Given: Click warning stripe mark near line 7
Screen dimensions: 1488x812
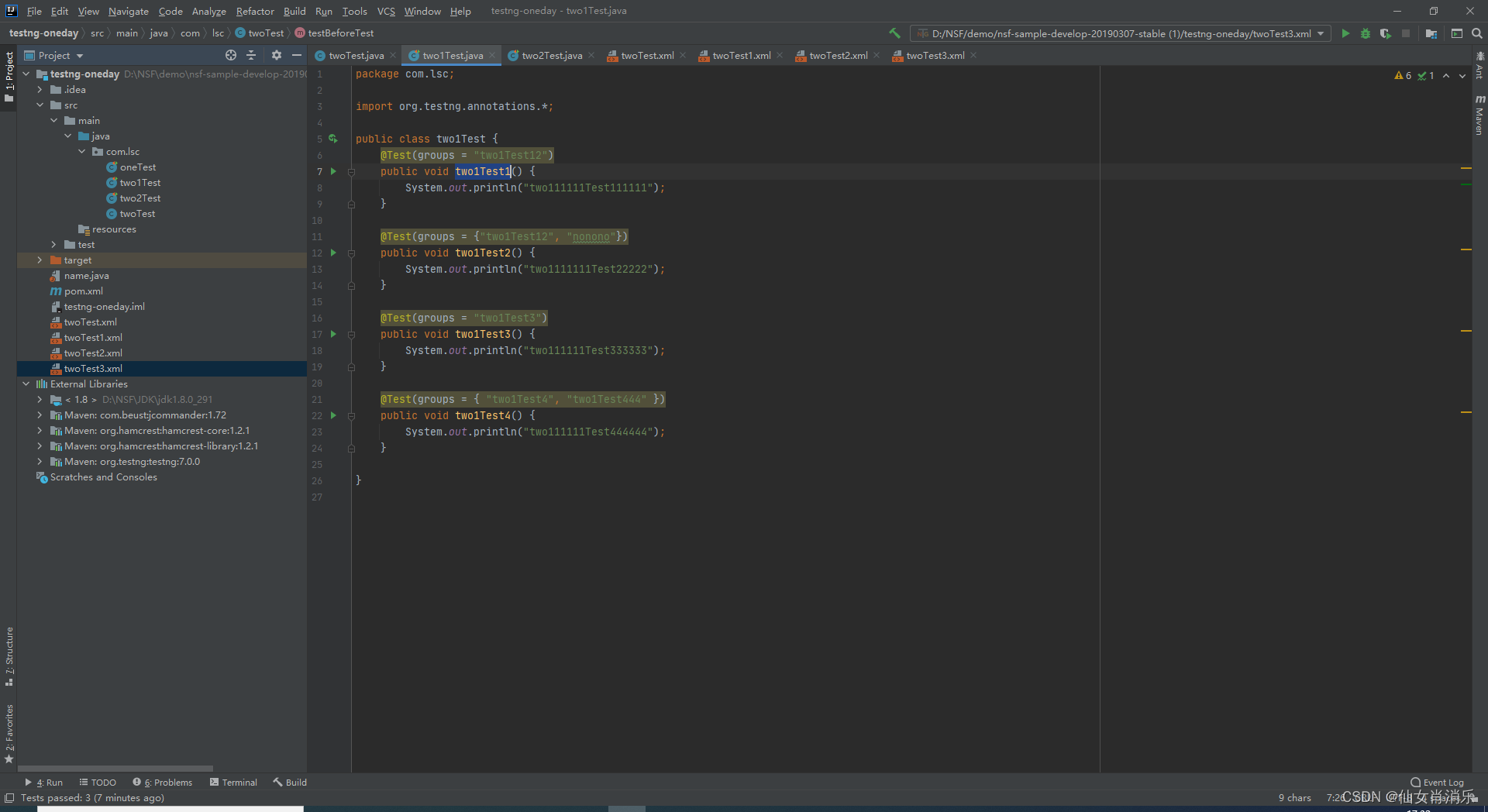Looking at the screenshot, I should (1466, 168).
